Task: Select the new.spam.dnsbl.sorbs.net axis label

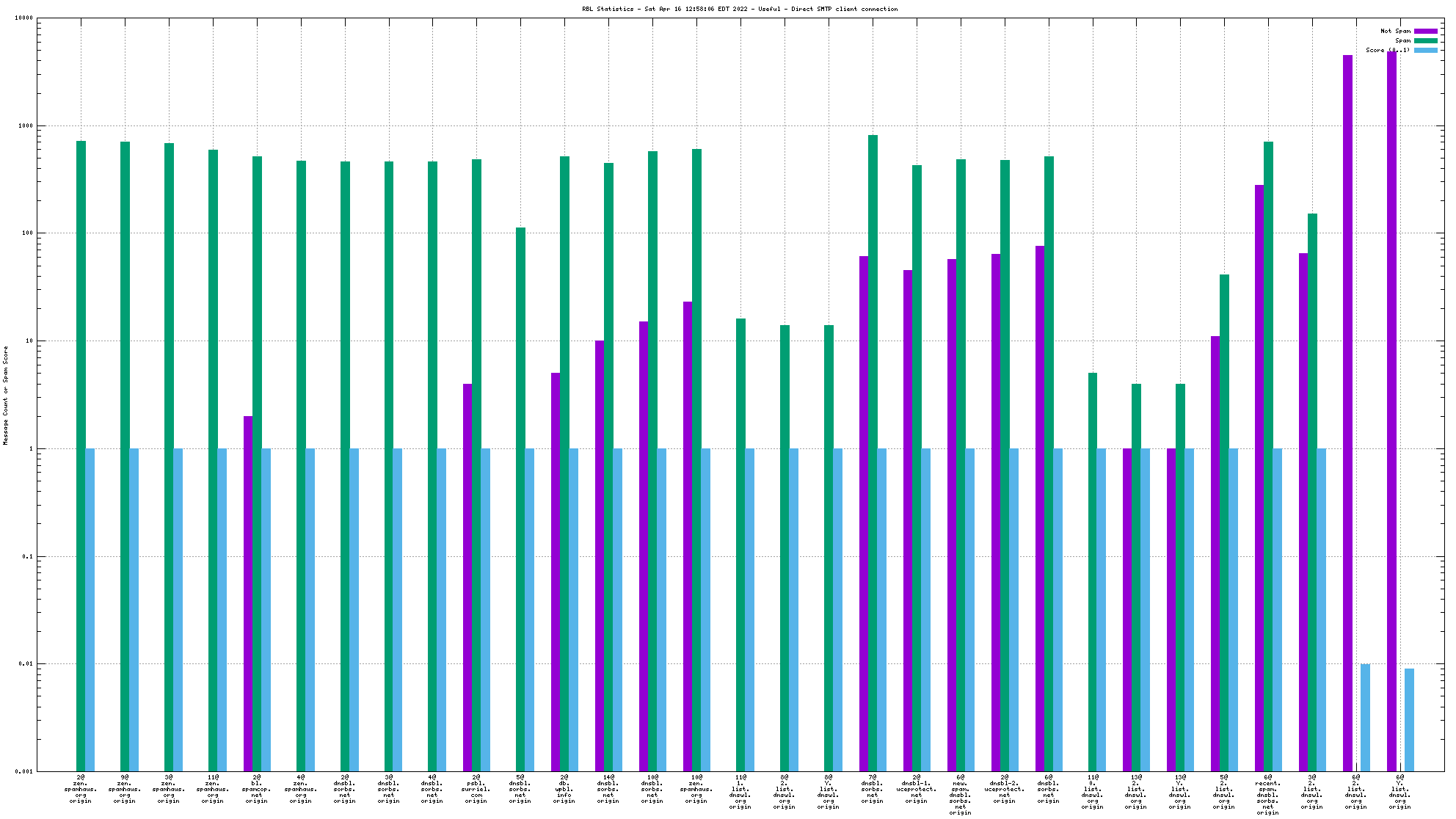Action: [960, 795]
